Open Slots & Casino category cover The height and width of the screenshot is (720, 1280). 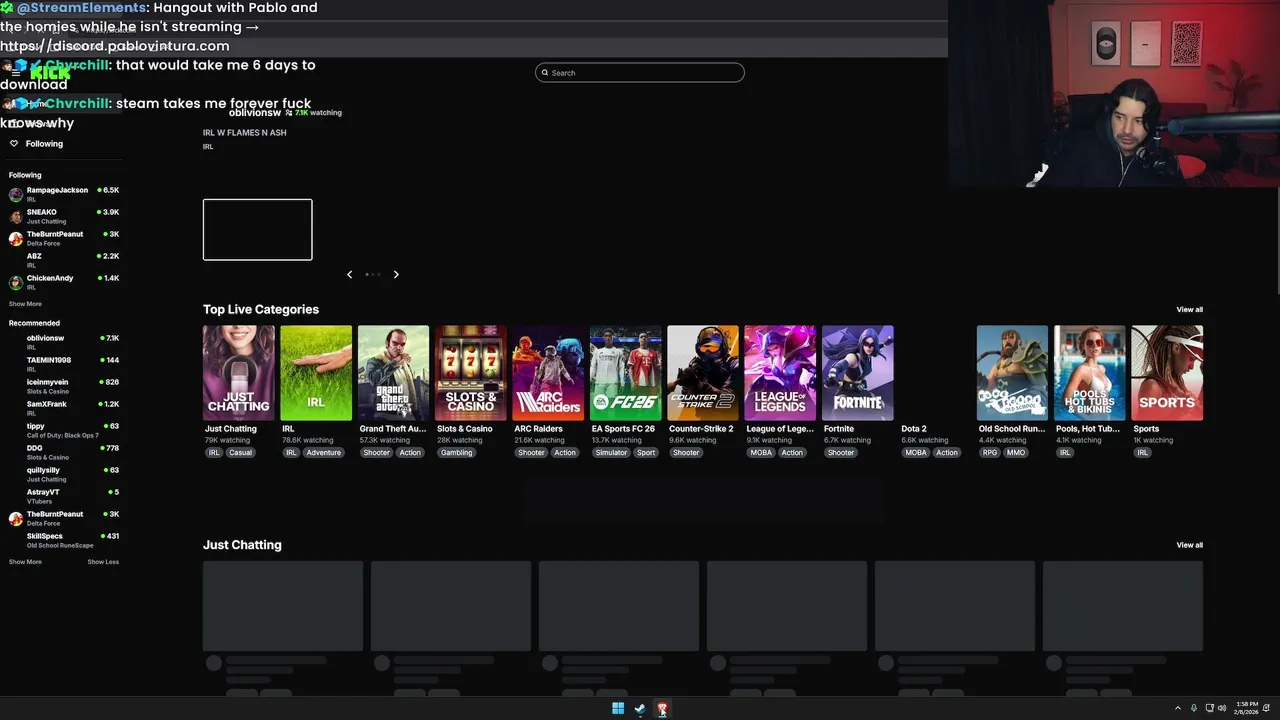[471, 373]
